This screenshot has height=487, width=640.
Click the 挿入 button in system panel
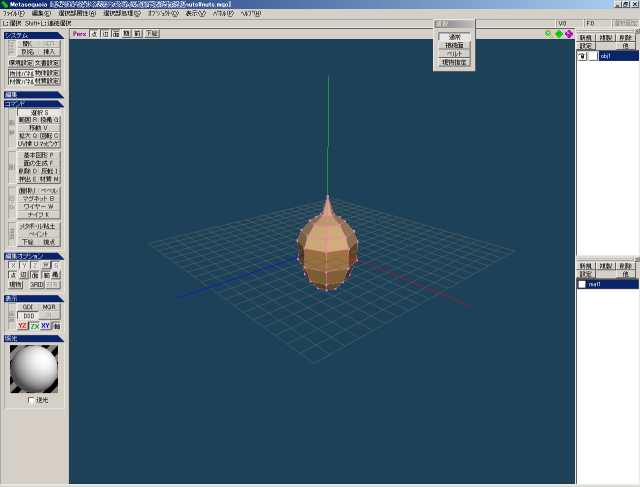pos(49,52)
